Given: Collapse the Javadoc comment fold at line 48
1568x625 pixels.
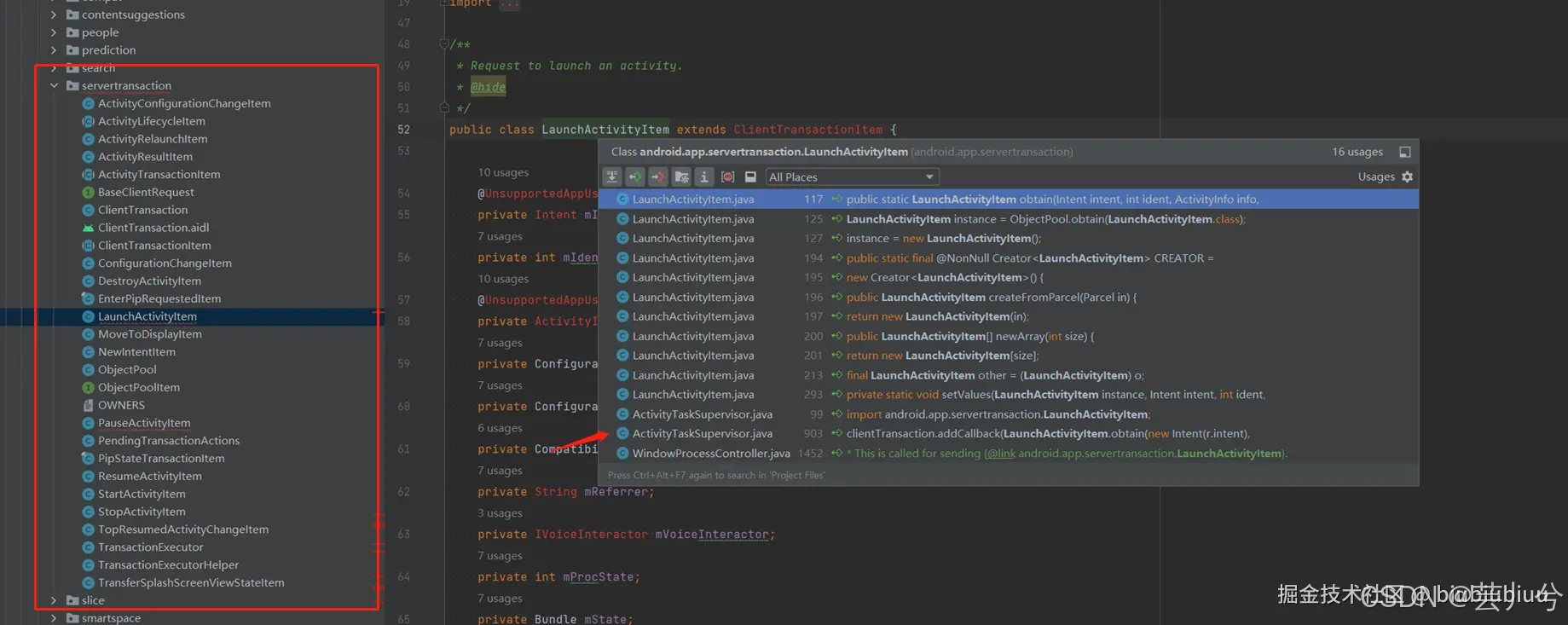Looking at the screenshot, I should pos(443,43).
